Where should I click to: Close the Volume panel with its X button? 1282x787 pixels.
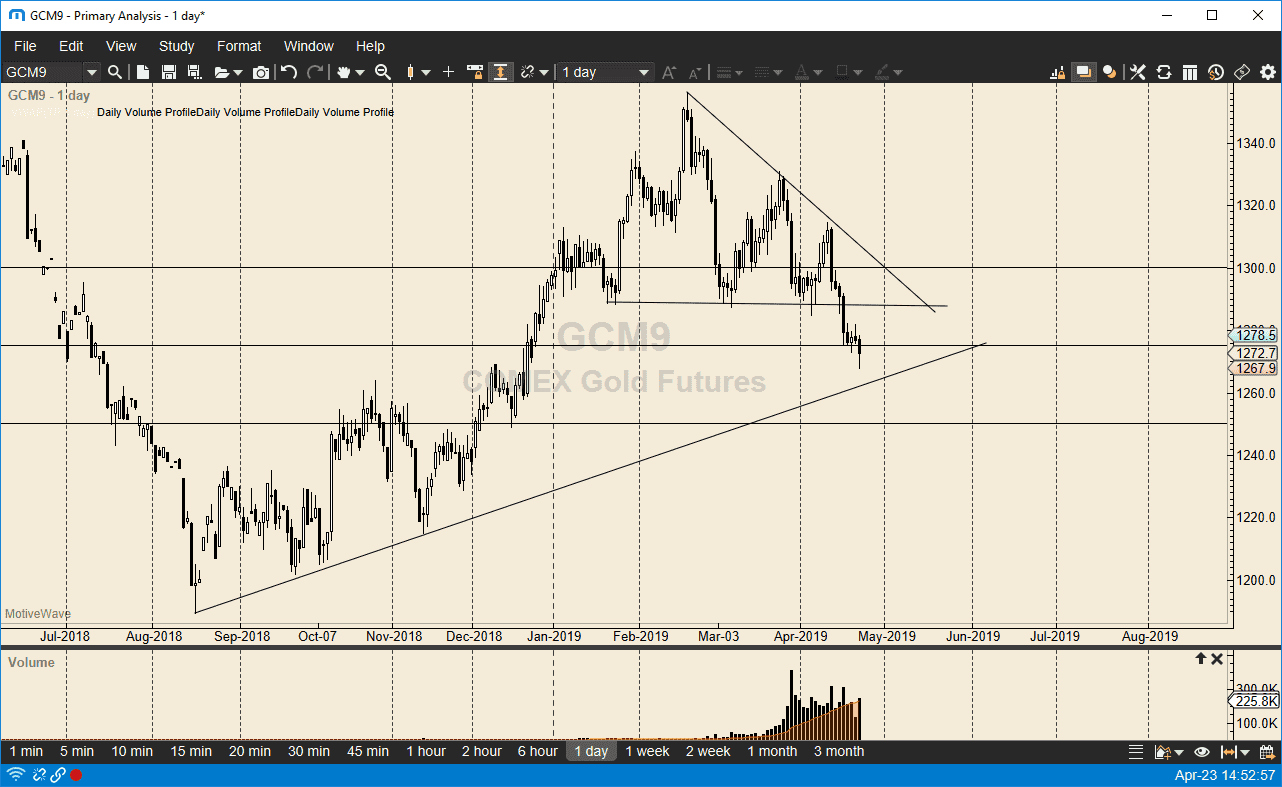click(x=1217, y=658)
